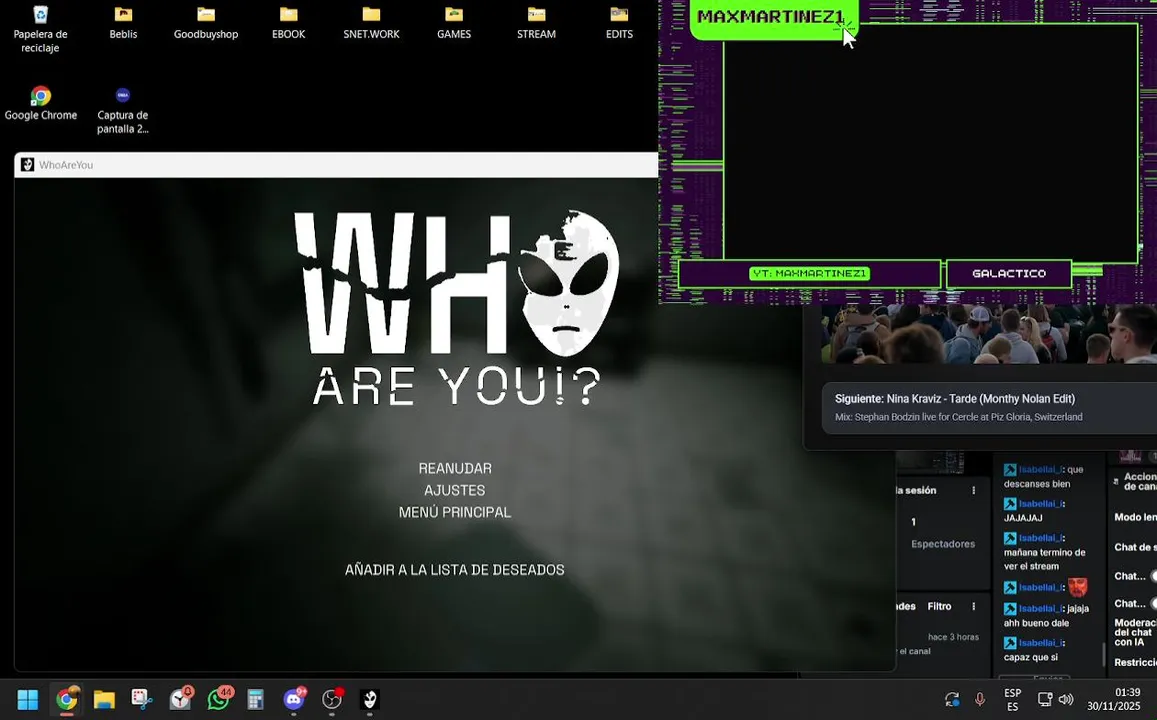The height and width of the screenshot is (720, 1157).
Task: Launch the Snipping Tool from the taskbar
Action: pos(142,699)
